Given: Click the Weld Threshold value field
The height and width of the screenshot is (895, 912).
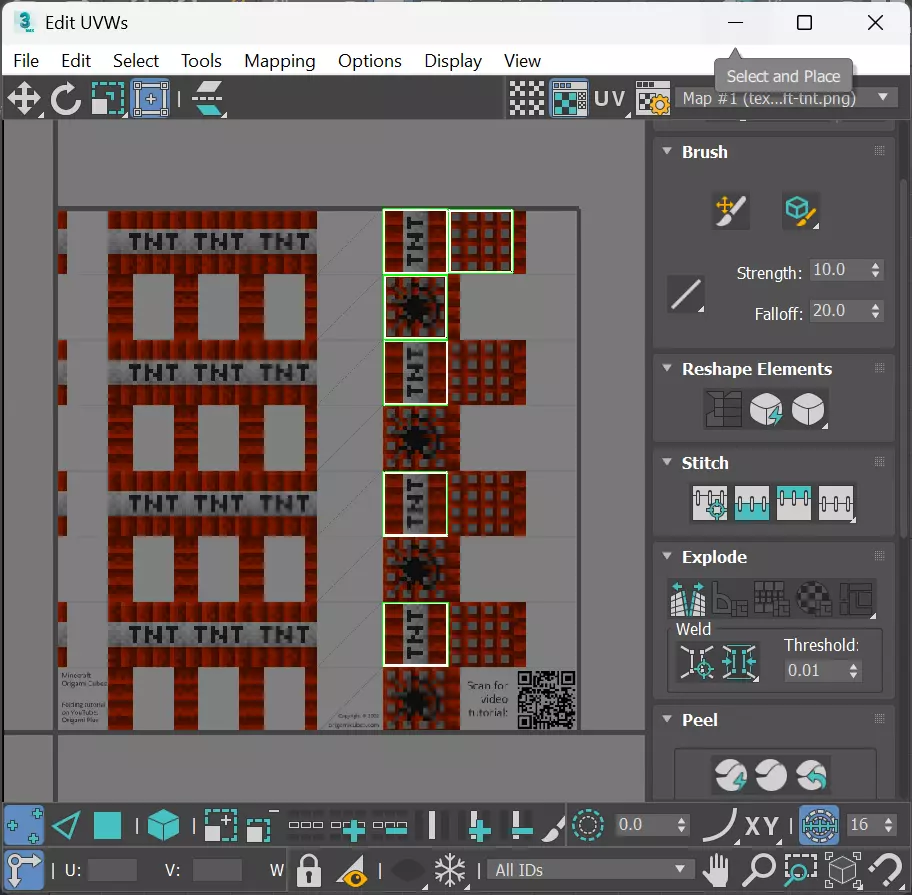Looking at the screenshot, I should click(x=814, y=671).
